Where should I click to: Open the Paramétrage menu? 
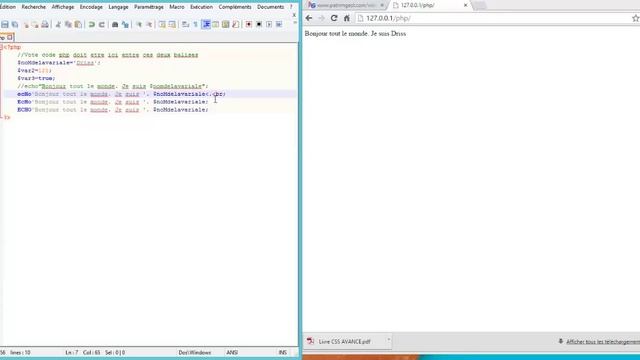[149, 7]
